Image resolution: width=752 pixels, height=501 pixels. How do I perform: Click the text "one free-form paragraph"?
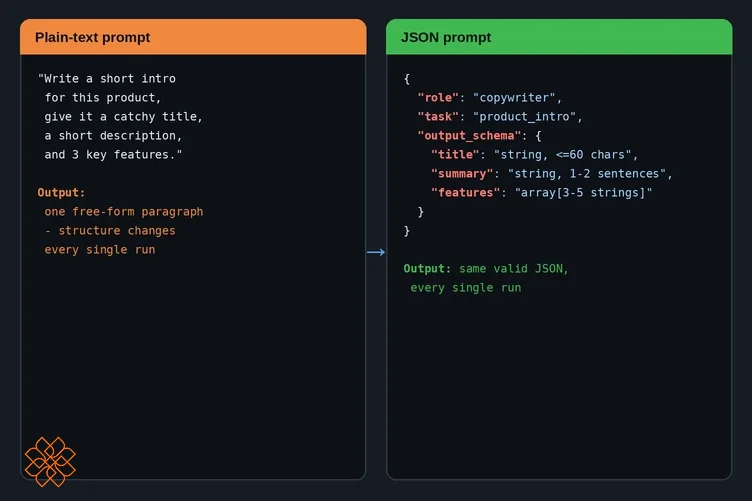(x=124, y=212)
